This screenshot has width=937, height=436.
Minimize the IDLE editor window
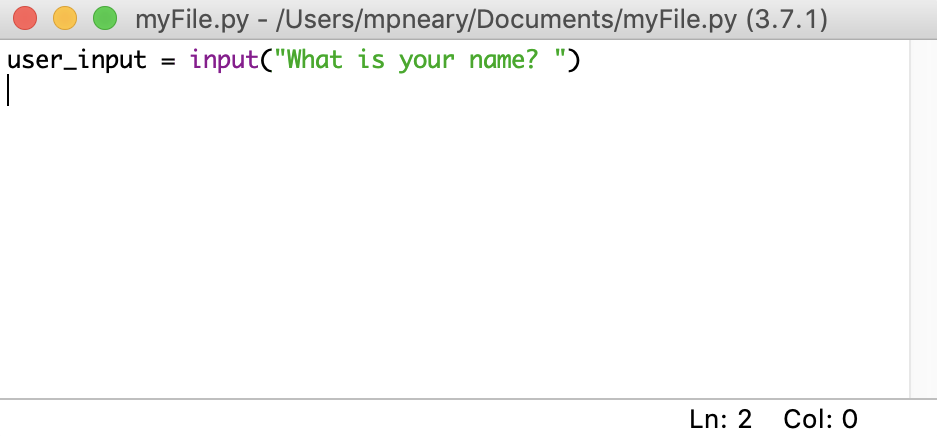[64, 18]
